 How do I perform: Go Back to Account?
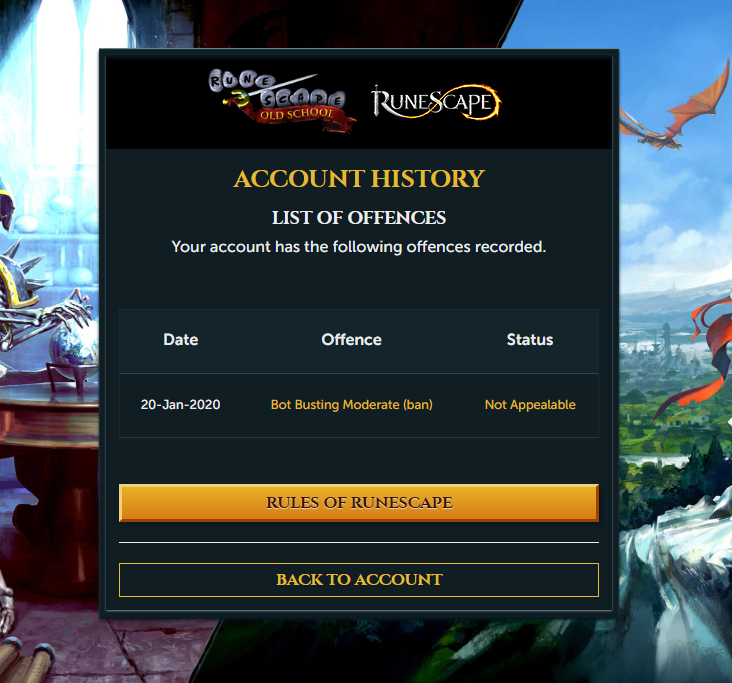click(359, 580)
